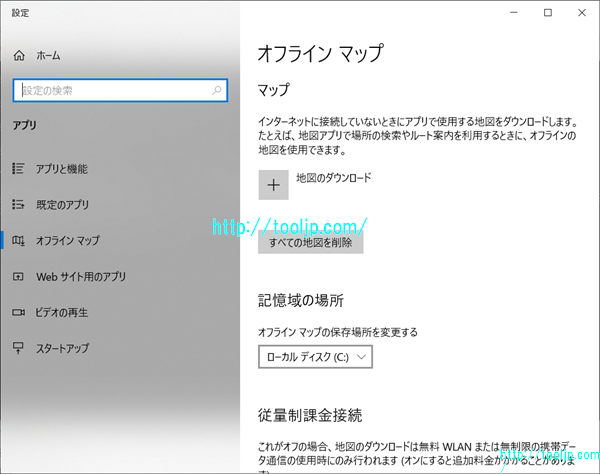Click the Web サイト用のアプリ icon

pos(18,276)
